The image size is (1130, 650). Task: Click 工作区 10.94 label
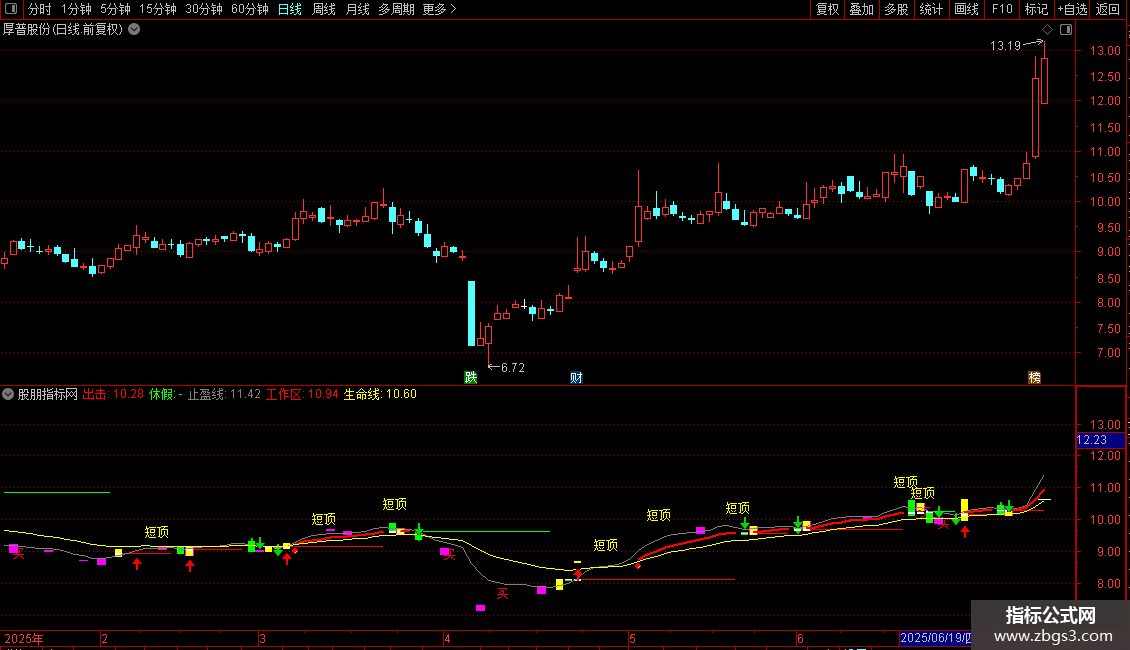point(302,394)
